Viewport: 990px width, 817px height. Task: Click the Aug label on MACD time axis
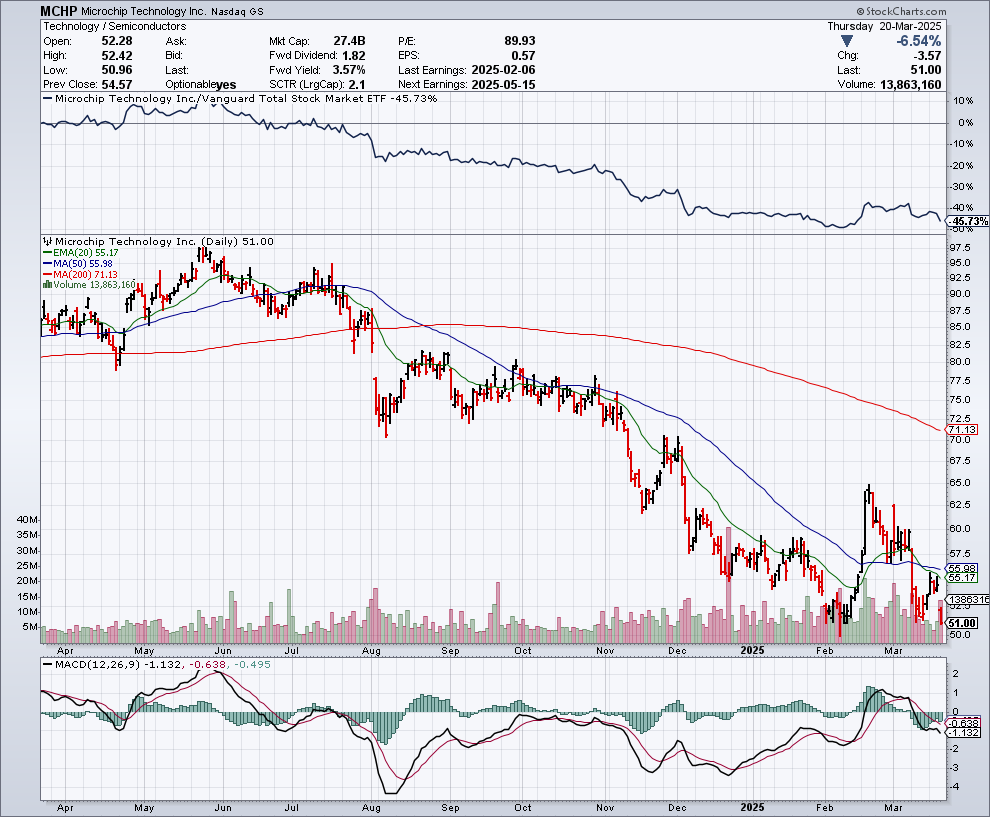click(372, 806)
